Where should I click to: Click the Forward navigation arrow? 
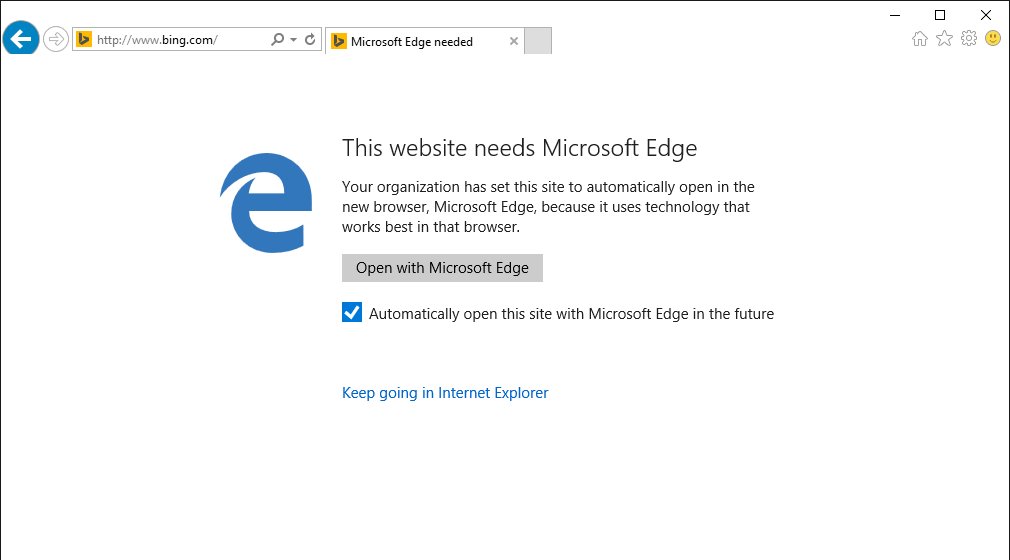click(x=56, y=40)
